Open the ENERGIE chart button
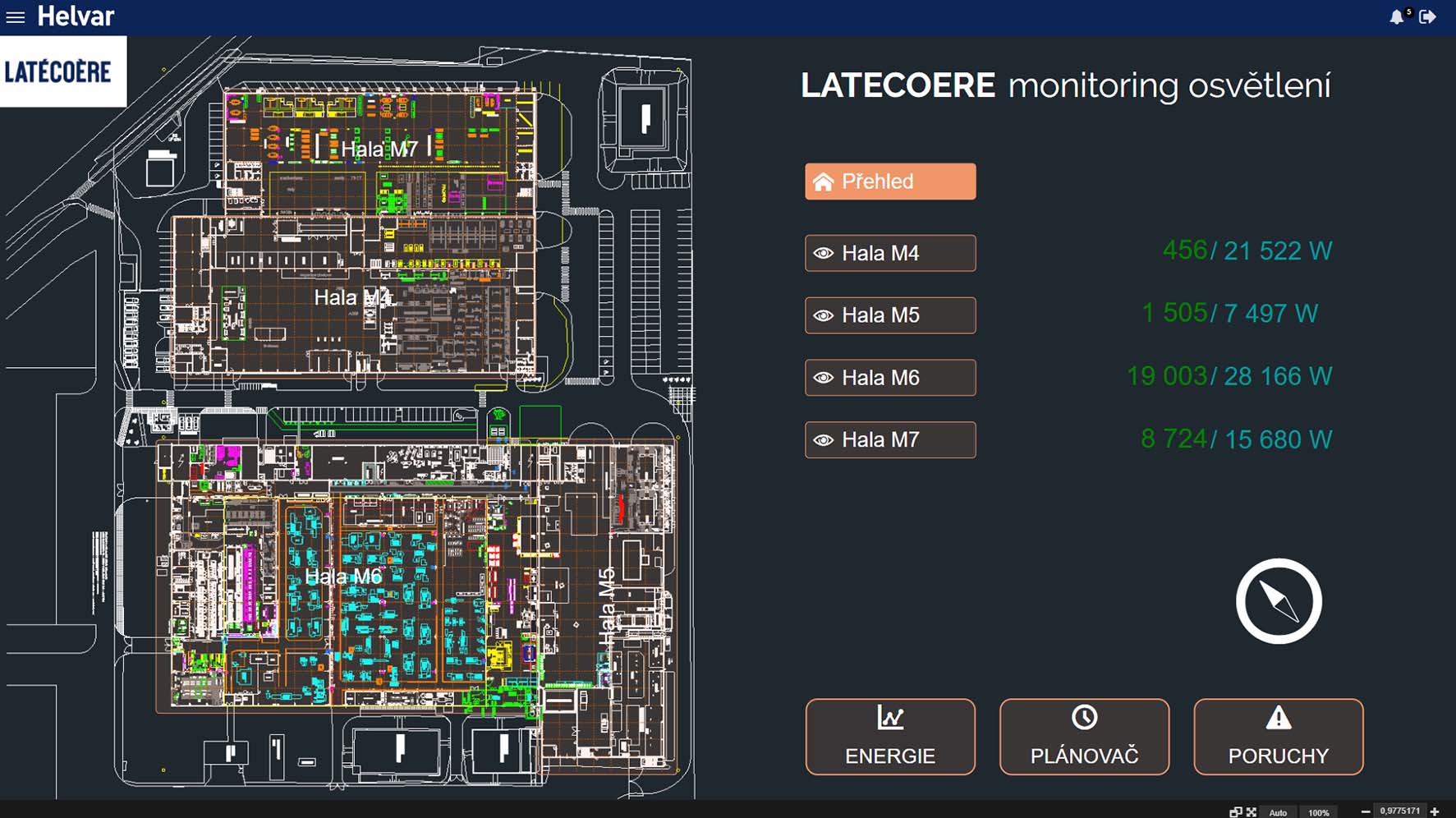Viewport: 1456px width, 818px height. pyautogui.click(x=890, y=737)
